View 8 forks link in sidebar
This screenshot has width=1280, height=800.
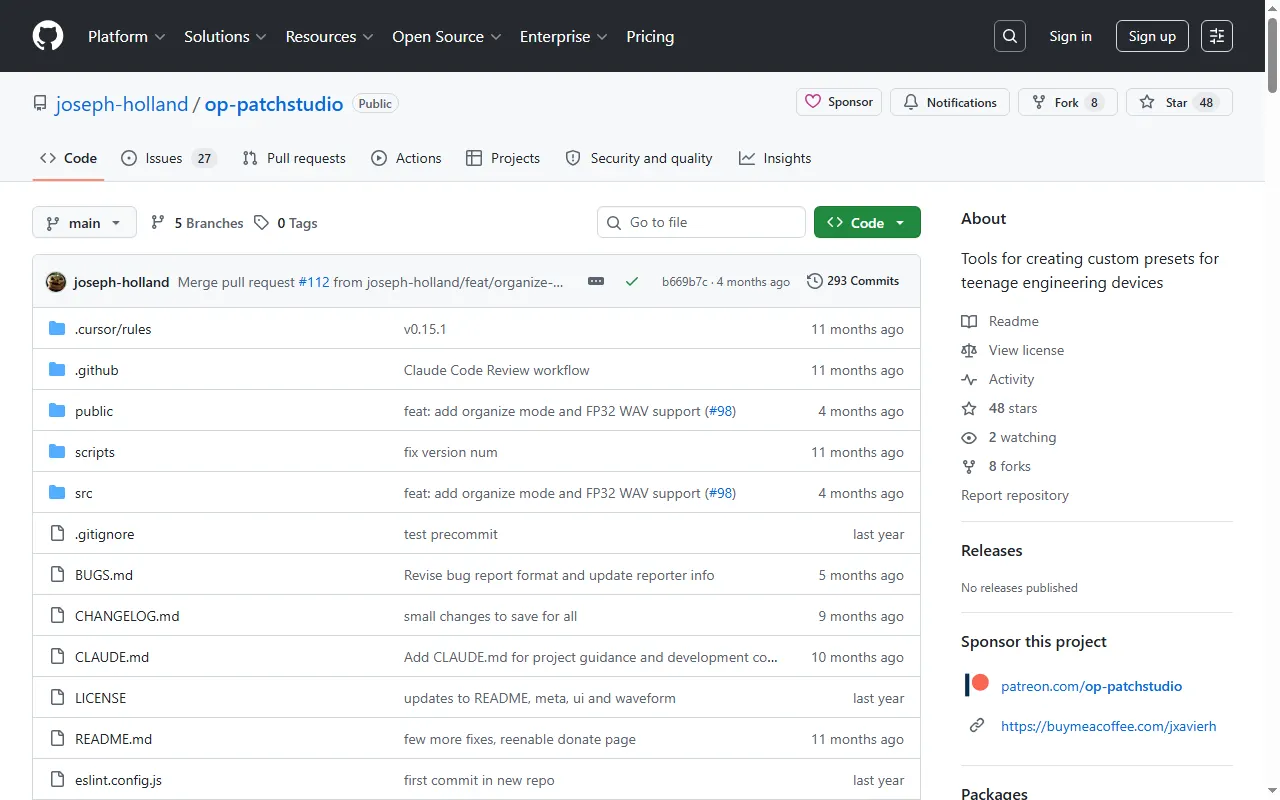996,466
